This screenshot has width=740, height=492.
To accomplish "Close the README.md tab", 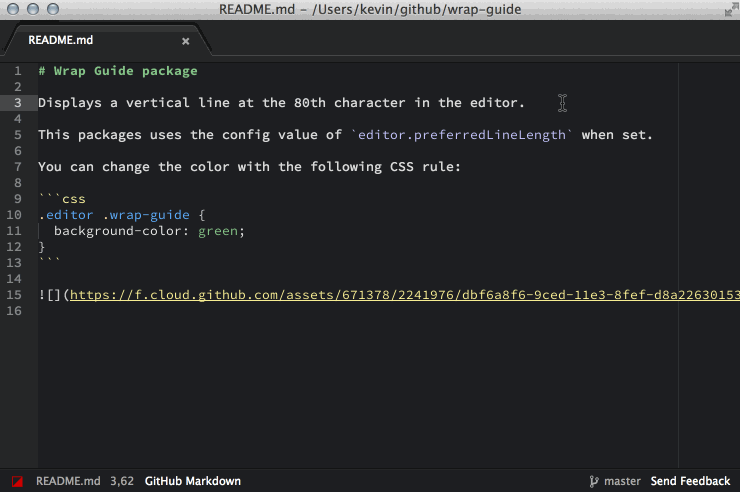I will point(185,41).
